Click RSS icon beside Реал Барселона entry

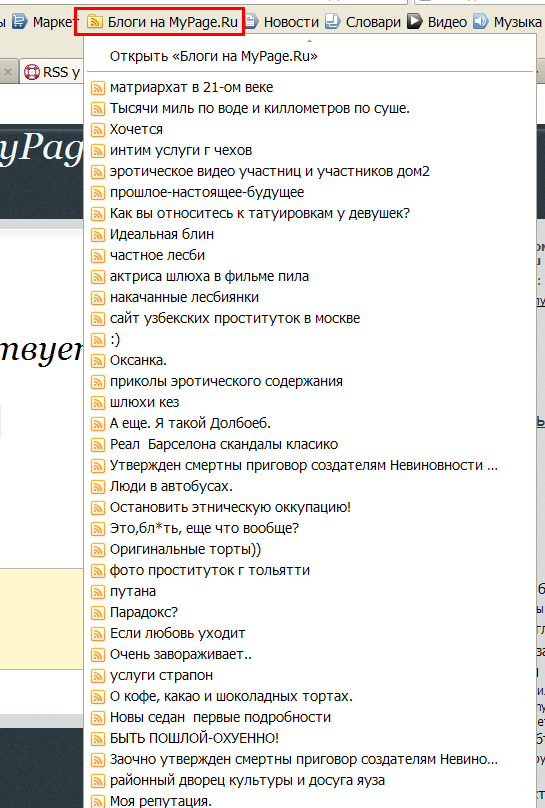(x=98, y=445)
